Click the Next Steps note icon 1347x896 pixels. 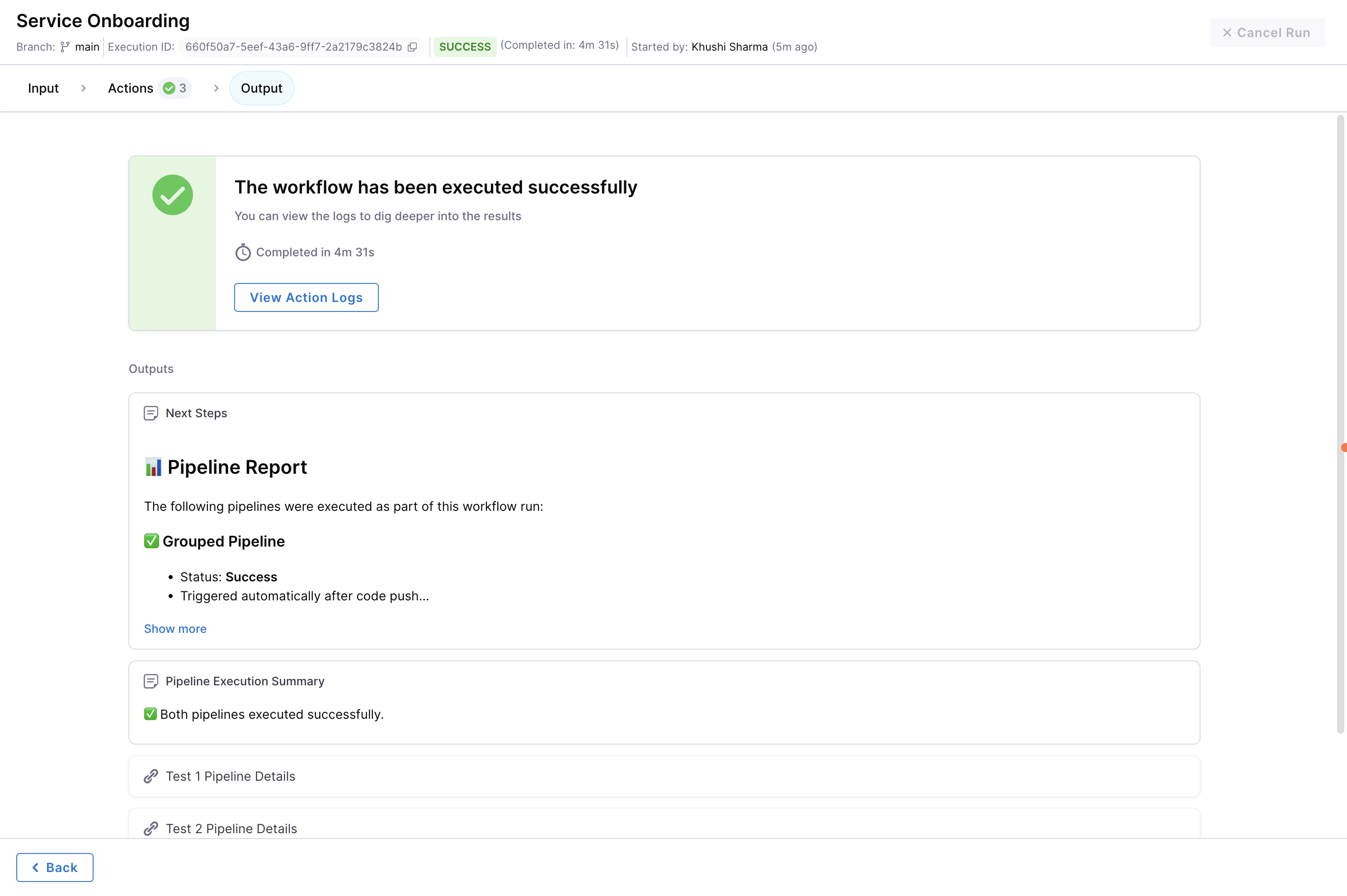click(151, 413)
